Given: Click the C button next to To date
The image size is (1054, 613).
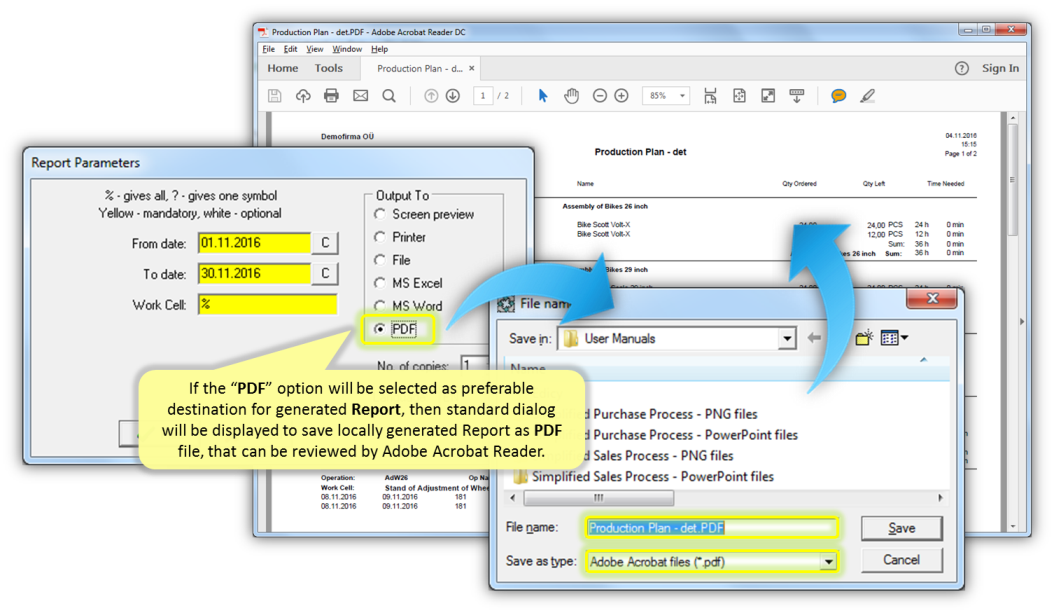Looking at the screenshot, I should pyautogui.click(x=325, y=274).
